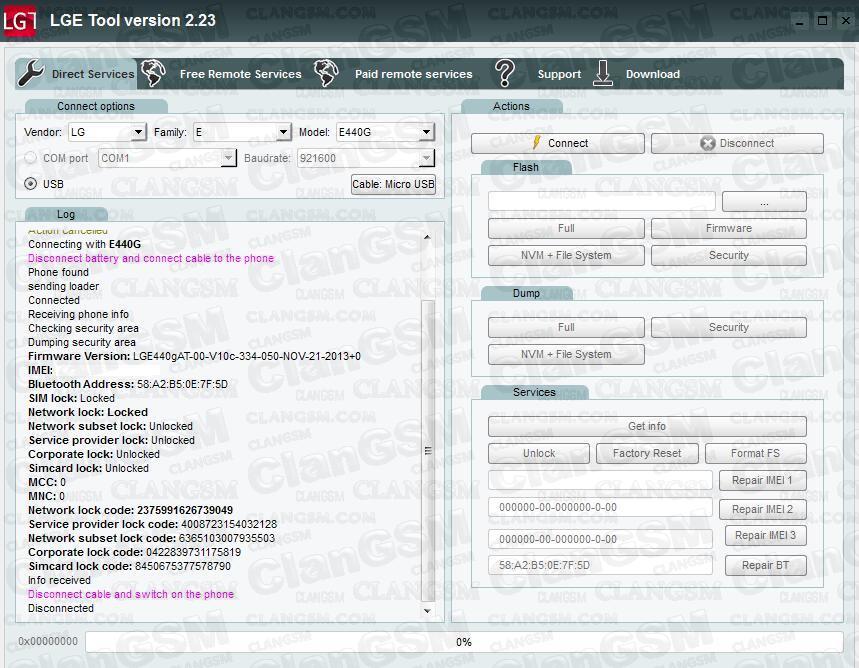
Task: Click the download arrow icon
Action: pos(603,73)
